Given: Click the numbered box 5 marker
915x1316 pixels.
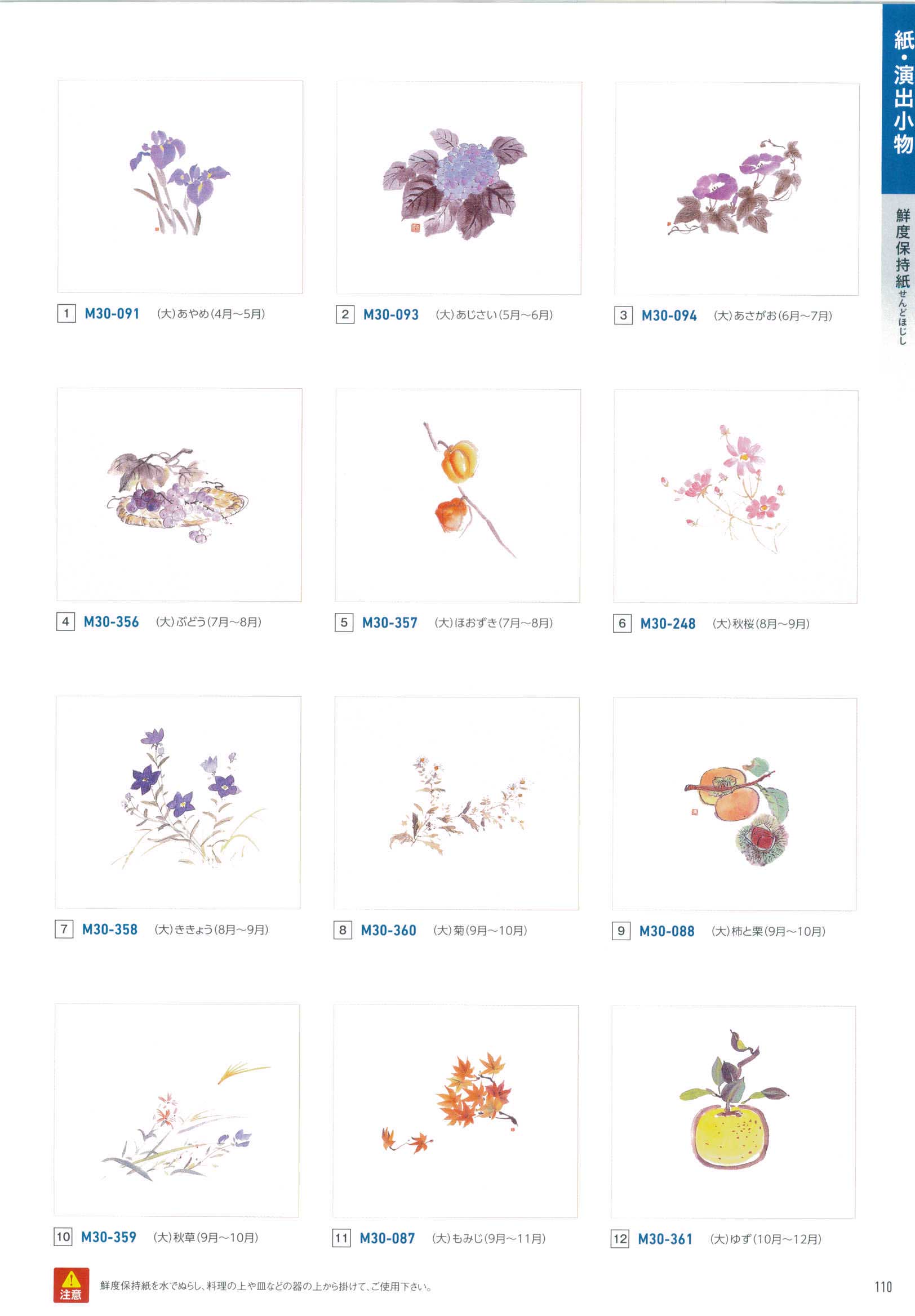Looking at the screenshot, I should coord(344,623).
